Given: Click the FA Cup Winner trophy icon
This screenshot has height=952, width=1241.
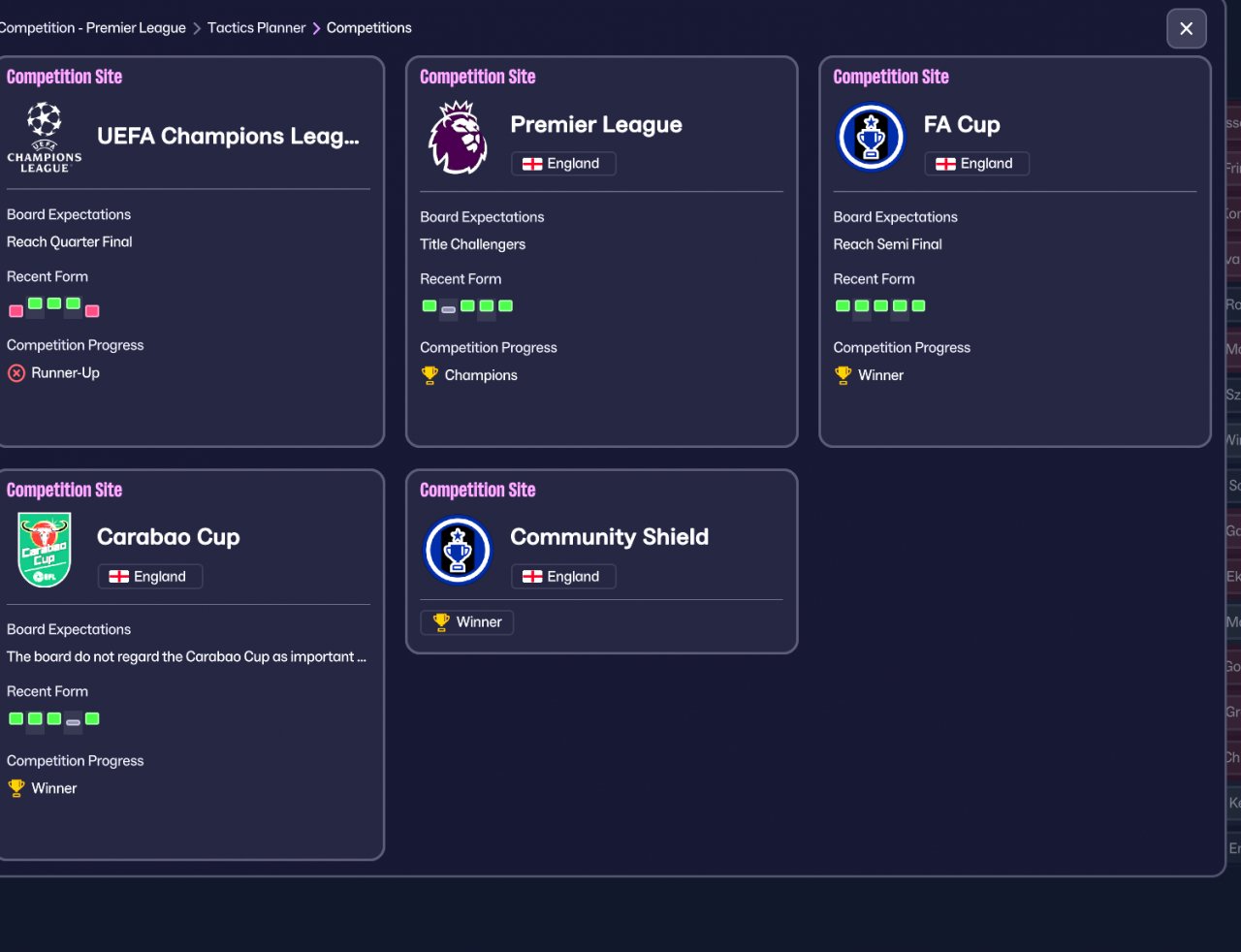Looking at the screenshot, I should (x=843, y=375).
